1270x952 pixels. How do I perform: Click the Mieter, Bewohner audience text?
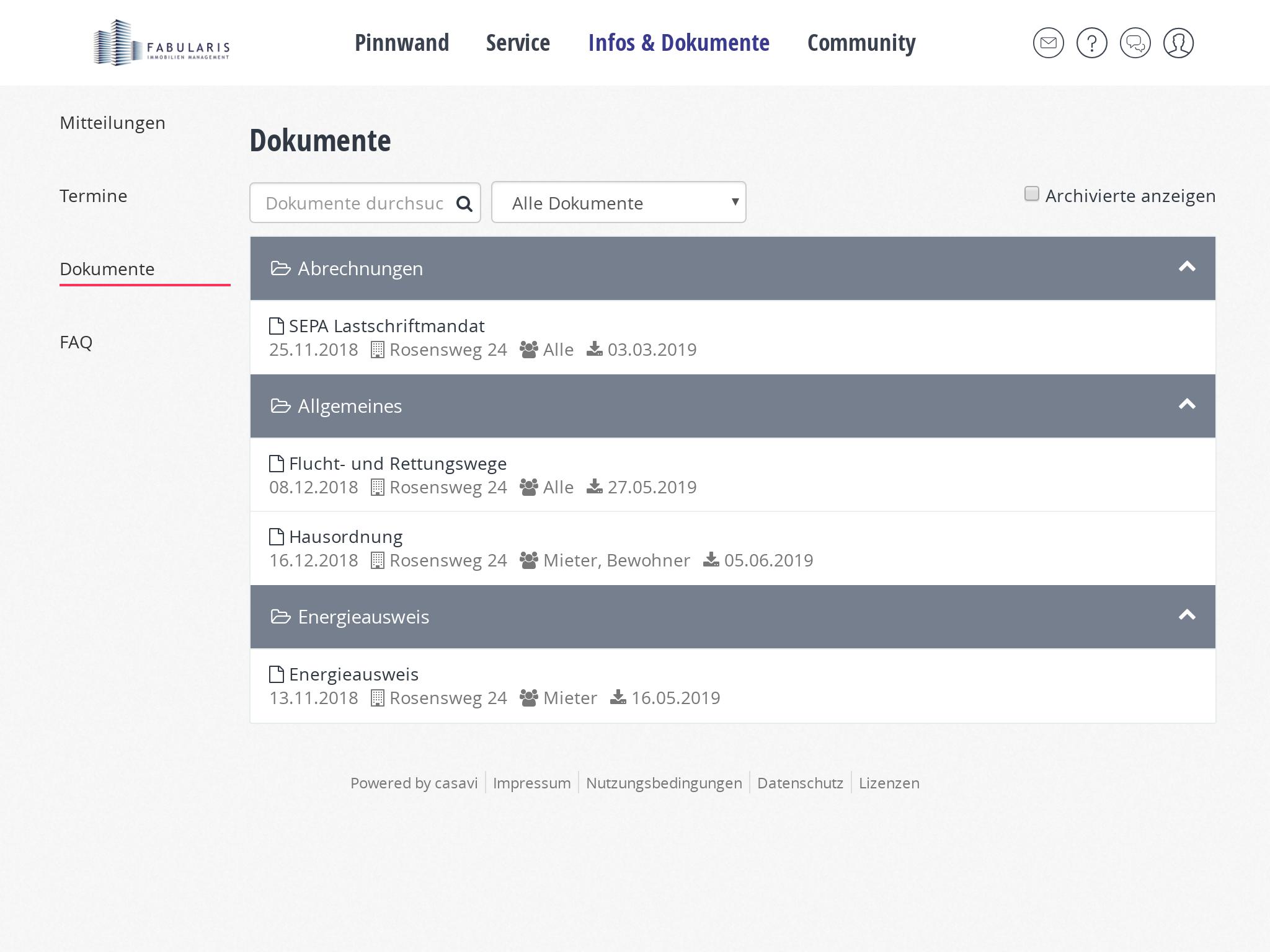coord(616,560)
